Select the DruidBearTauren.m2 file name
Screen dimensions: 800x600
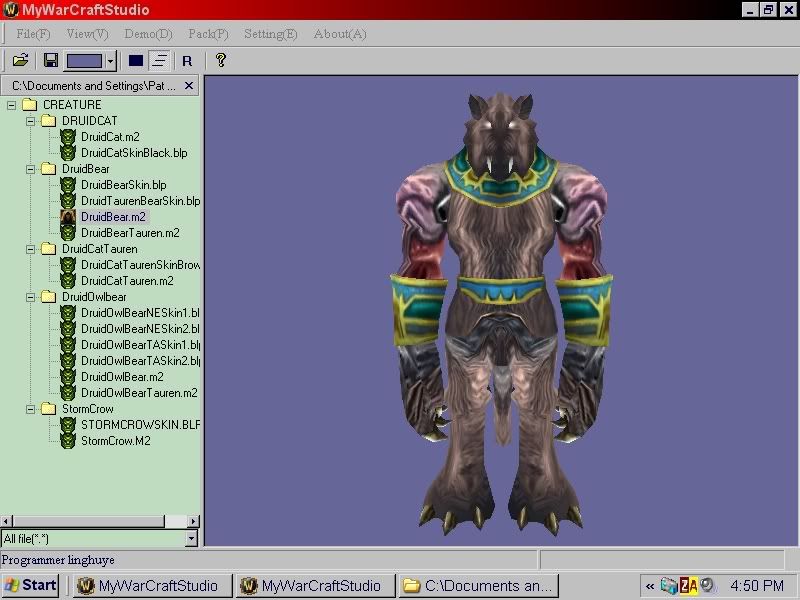130,233
